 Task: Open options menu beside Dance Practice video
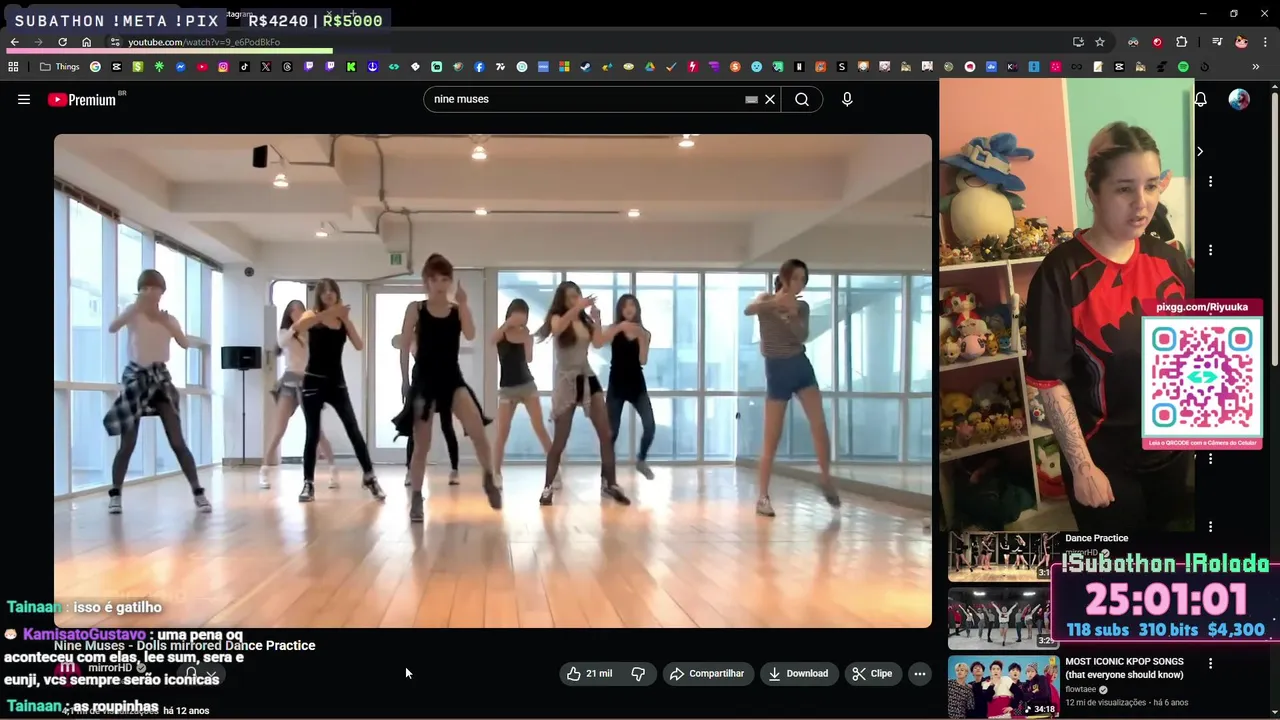(x=1210, y=527)
